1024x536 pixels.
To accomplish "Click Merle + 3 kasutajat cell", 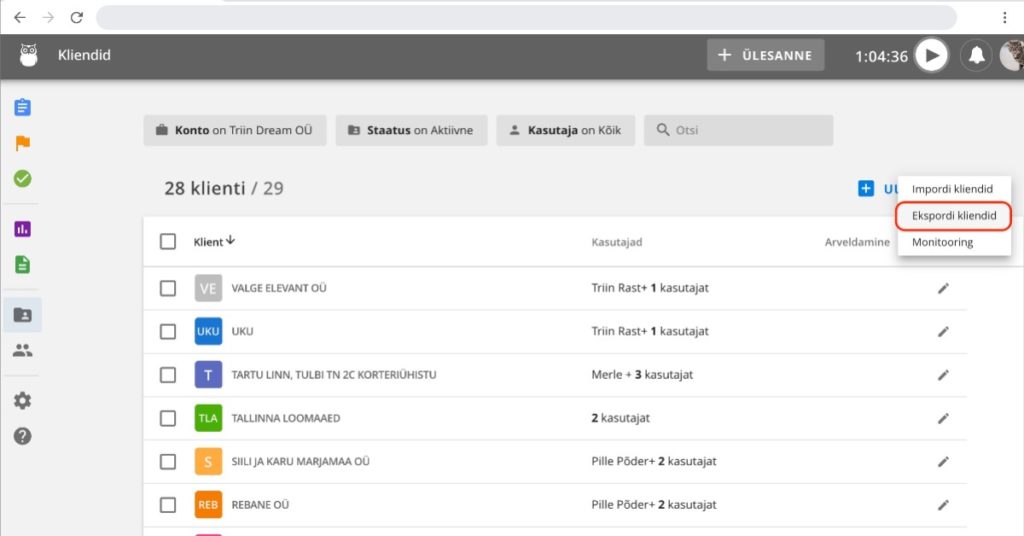I will click(642, 375).
